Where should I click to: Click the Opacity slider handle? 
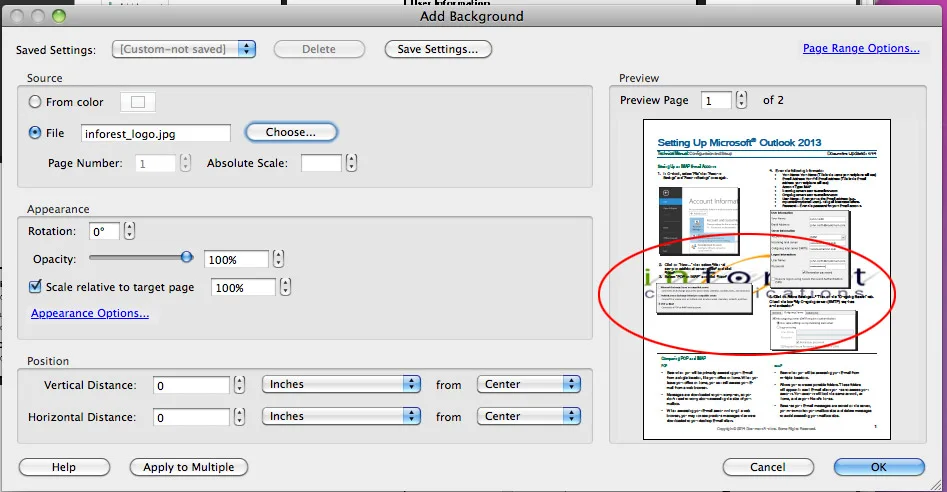click(x=187, y=257)
